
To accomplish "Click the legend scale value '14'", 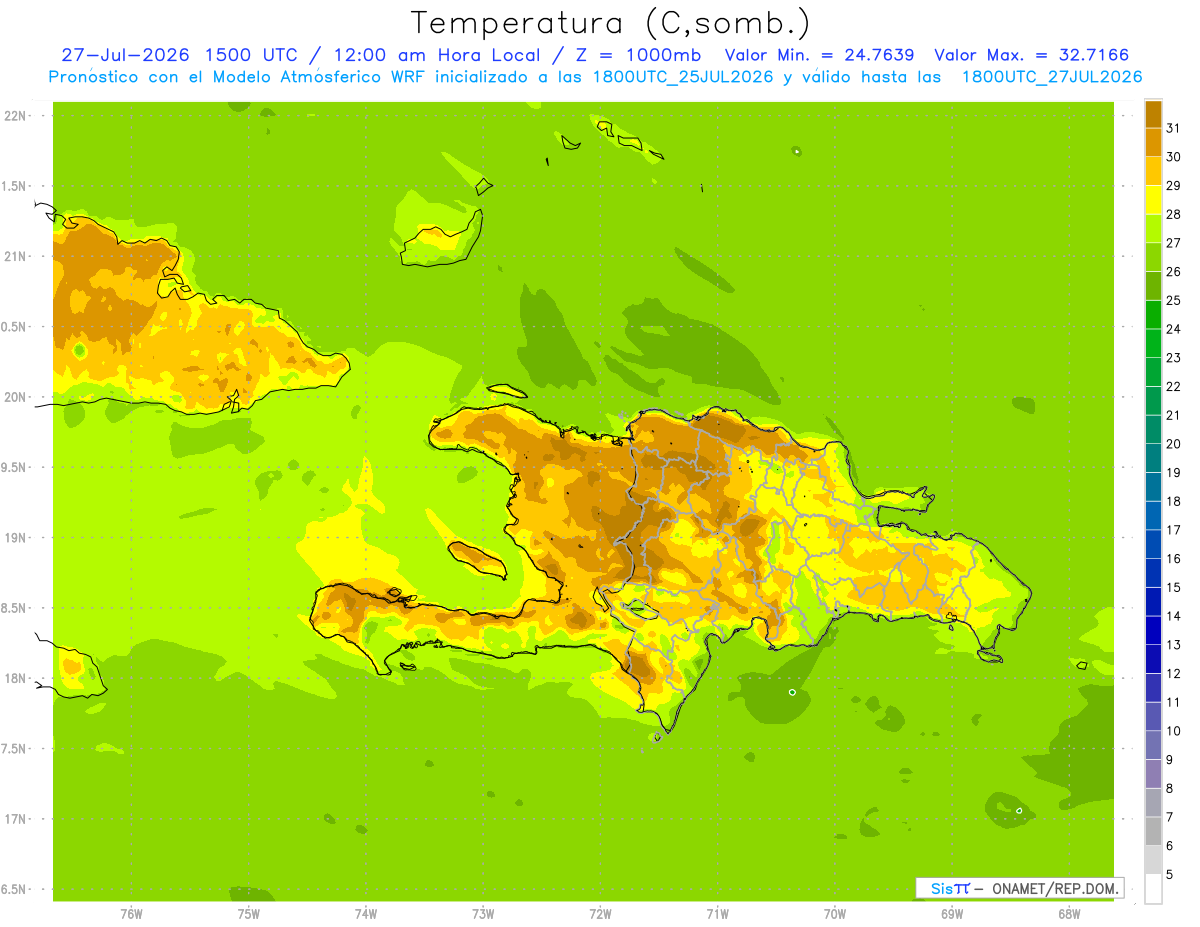I will click(x=1173, y=616).
